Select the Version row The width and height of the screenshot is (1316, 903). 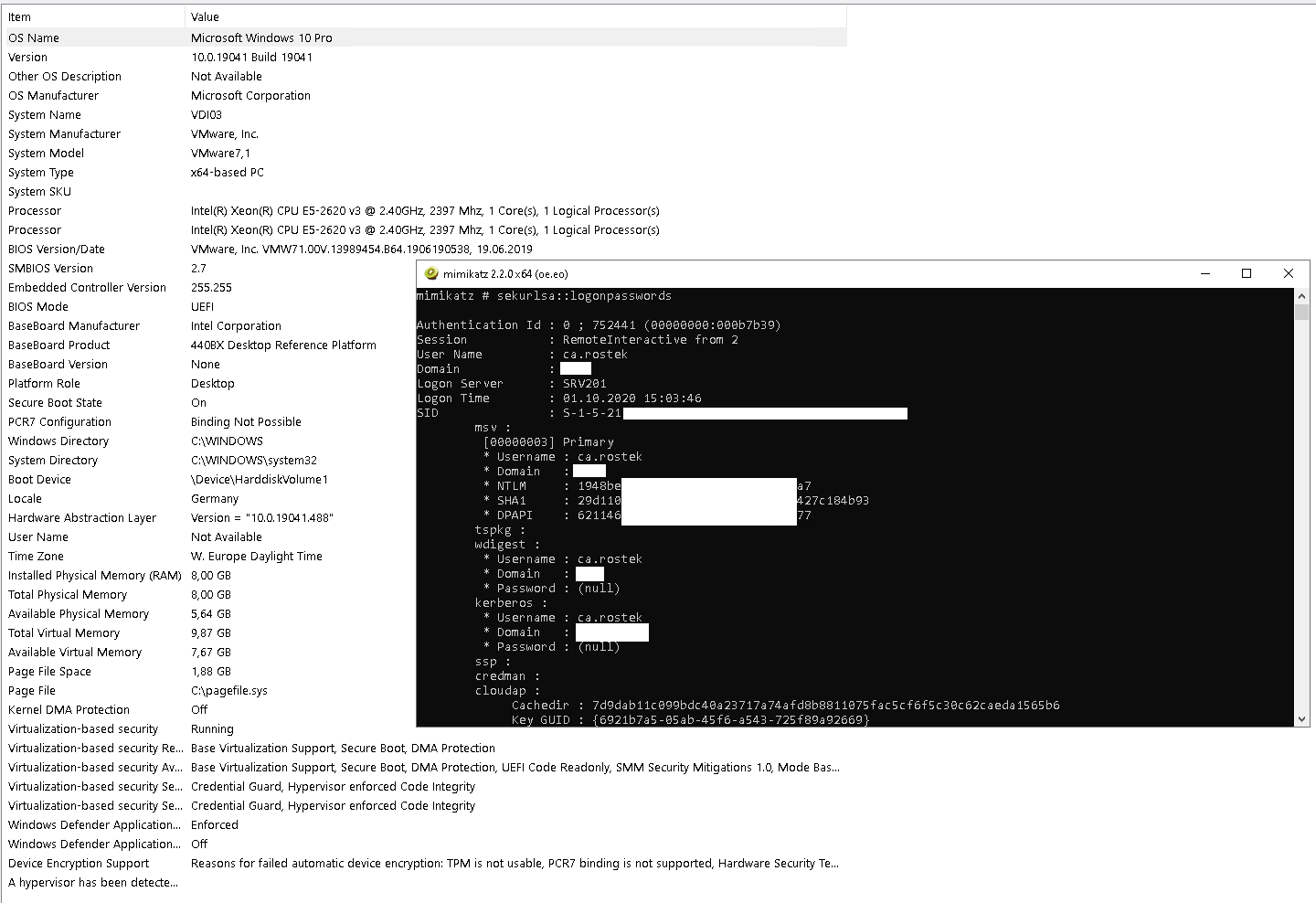tap(423, 57)
